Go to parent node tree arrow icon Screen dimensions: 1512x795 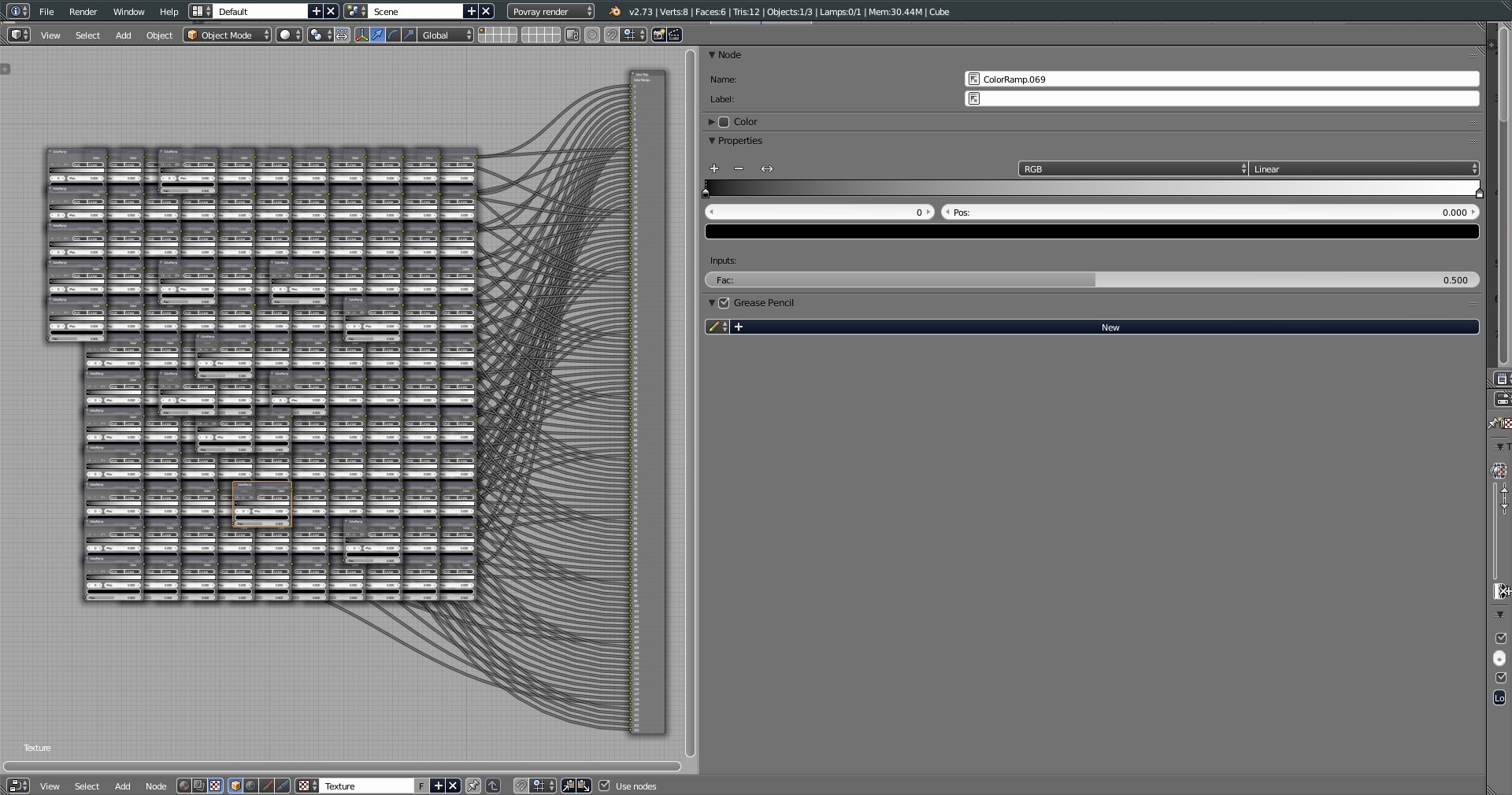coord(493,786)
